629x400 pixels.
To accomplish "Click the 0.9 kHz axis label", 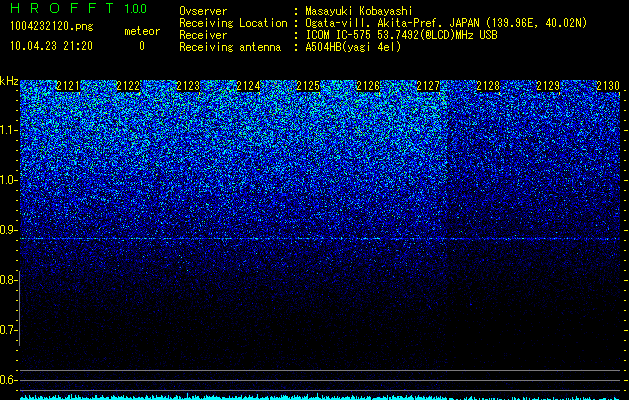I will (x=8, y=230).
